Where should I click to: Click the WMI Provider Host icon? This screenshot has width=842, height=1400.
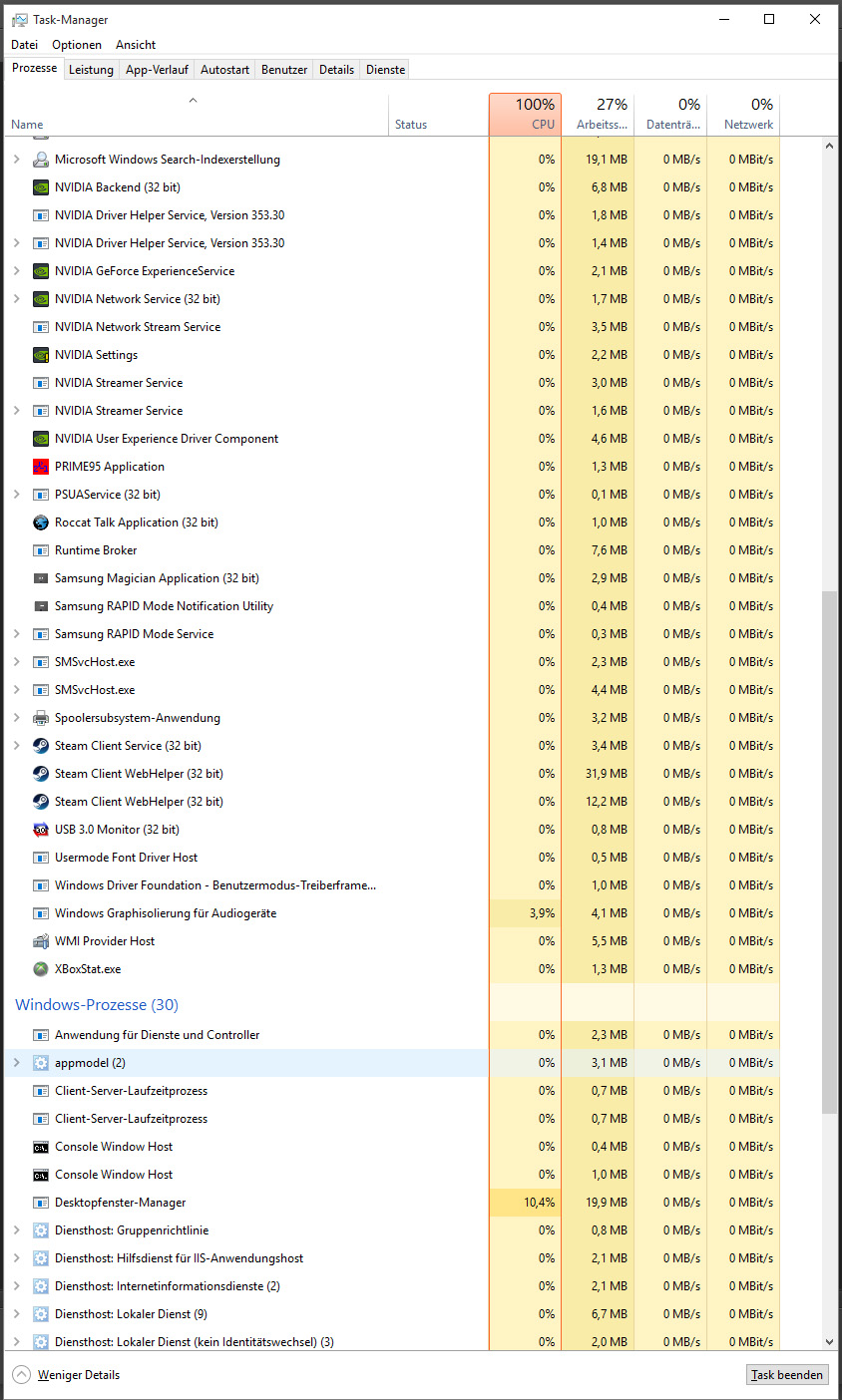(x=41, y=941)
